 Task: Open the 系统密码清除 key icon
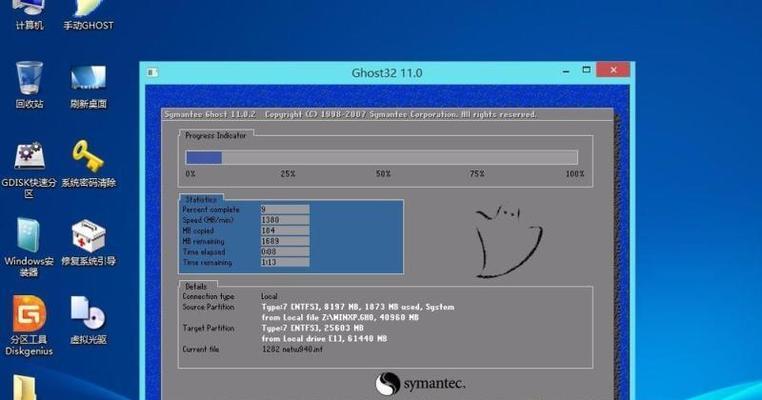point(88,163)
